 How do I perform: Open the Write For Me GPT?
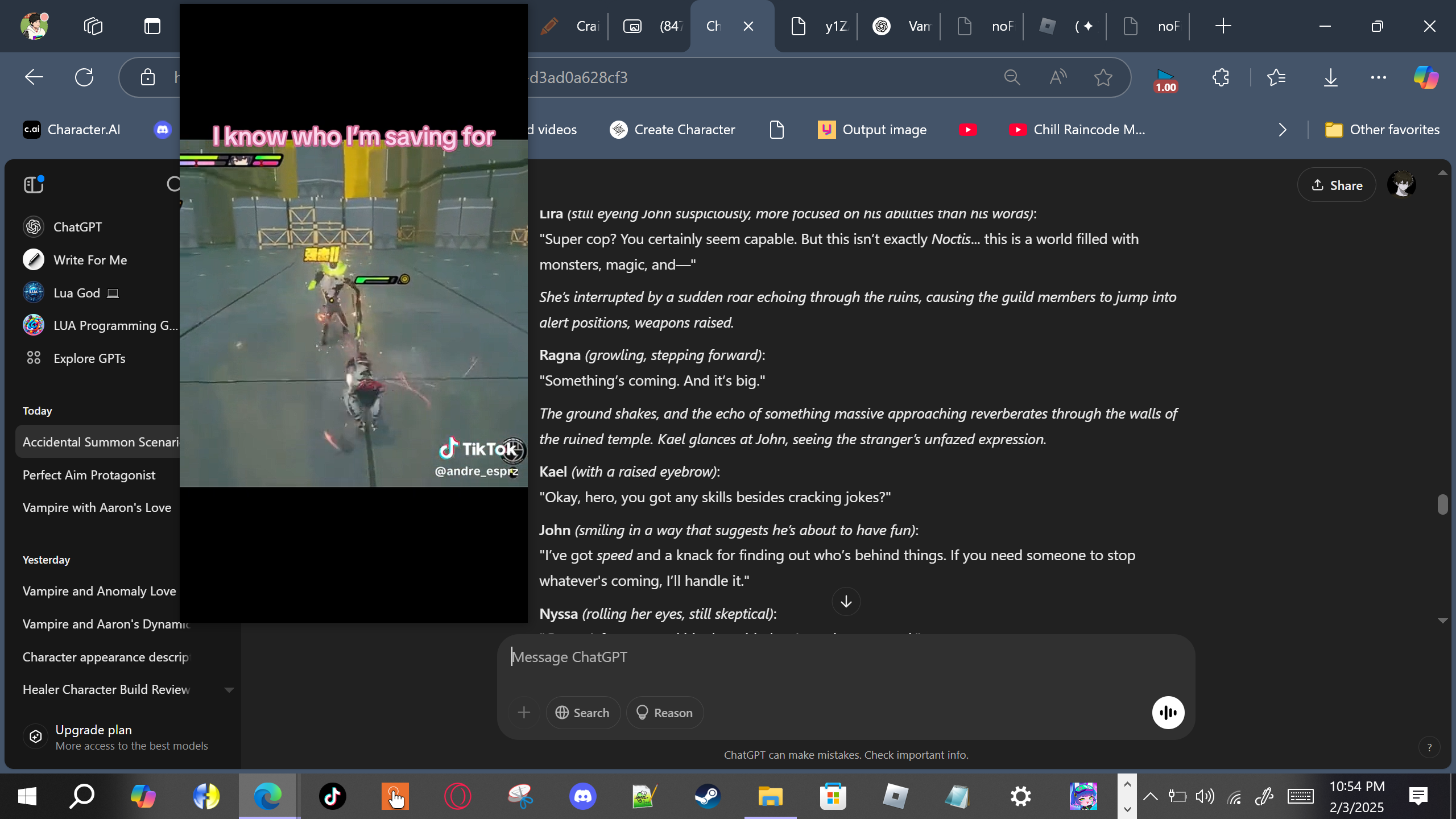coord(75,260)
